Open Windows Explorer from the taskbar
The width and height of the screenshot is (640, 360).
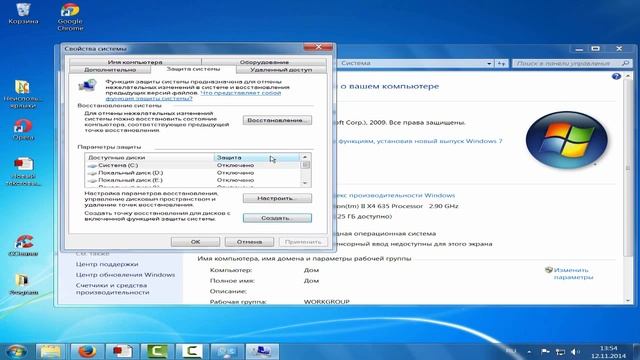[51, 351]
